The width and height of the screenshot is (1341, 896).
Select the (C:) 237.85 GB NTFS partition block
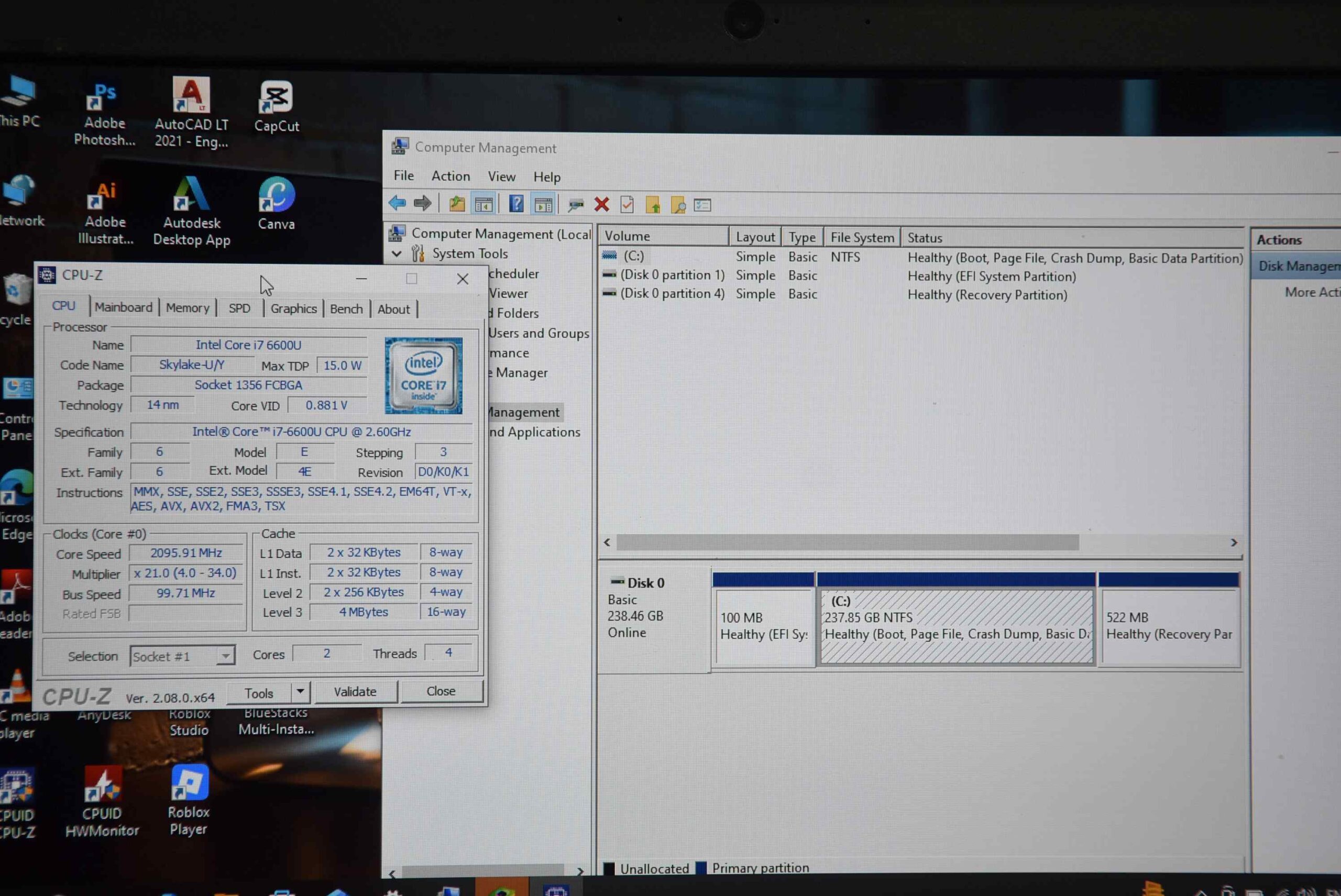pyautogui.click(x=957, y=626)
